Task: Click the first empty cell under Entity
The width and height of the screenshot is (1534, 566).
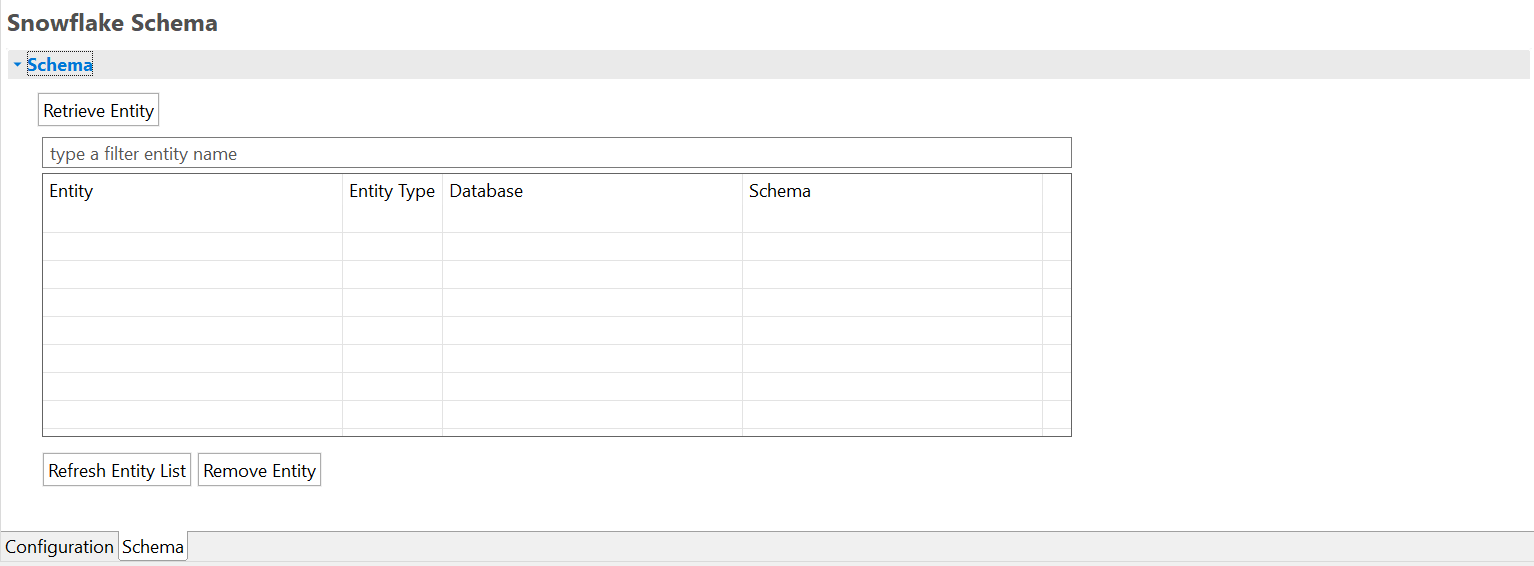Action: [192, 246]
